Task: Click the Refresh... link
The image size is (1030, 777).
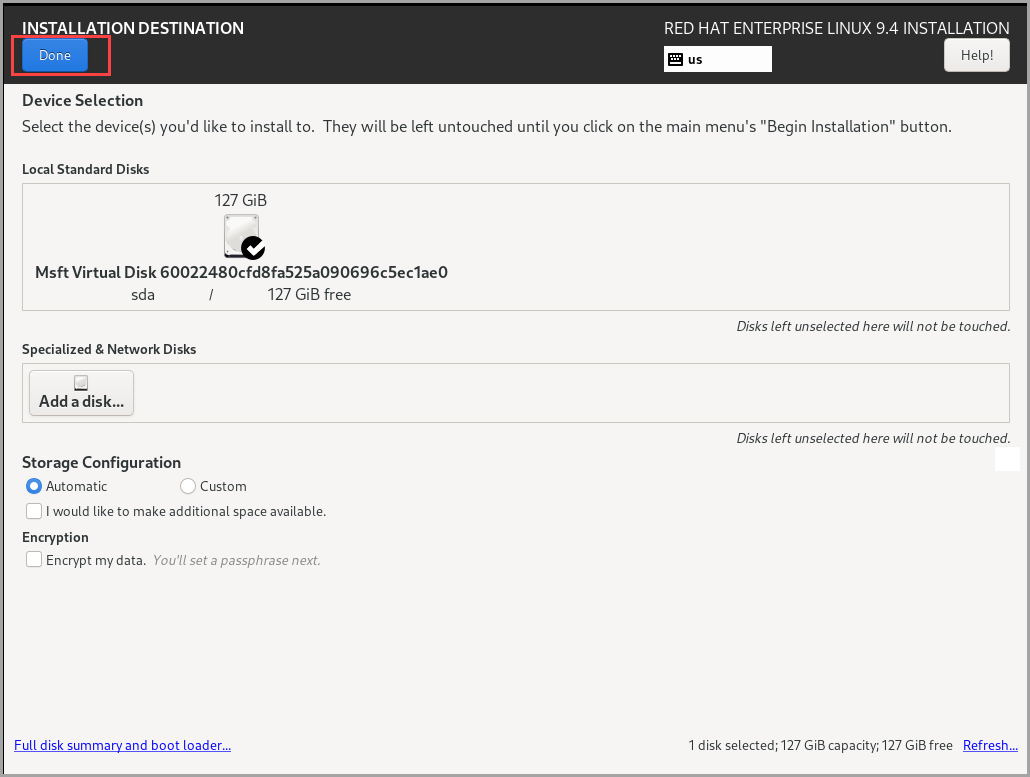Action: (990, 745)
